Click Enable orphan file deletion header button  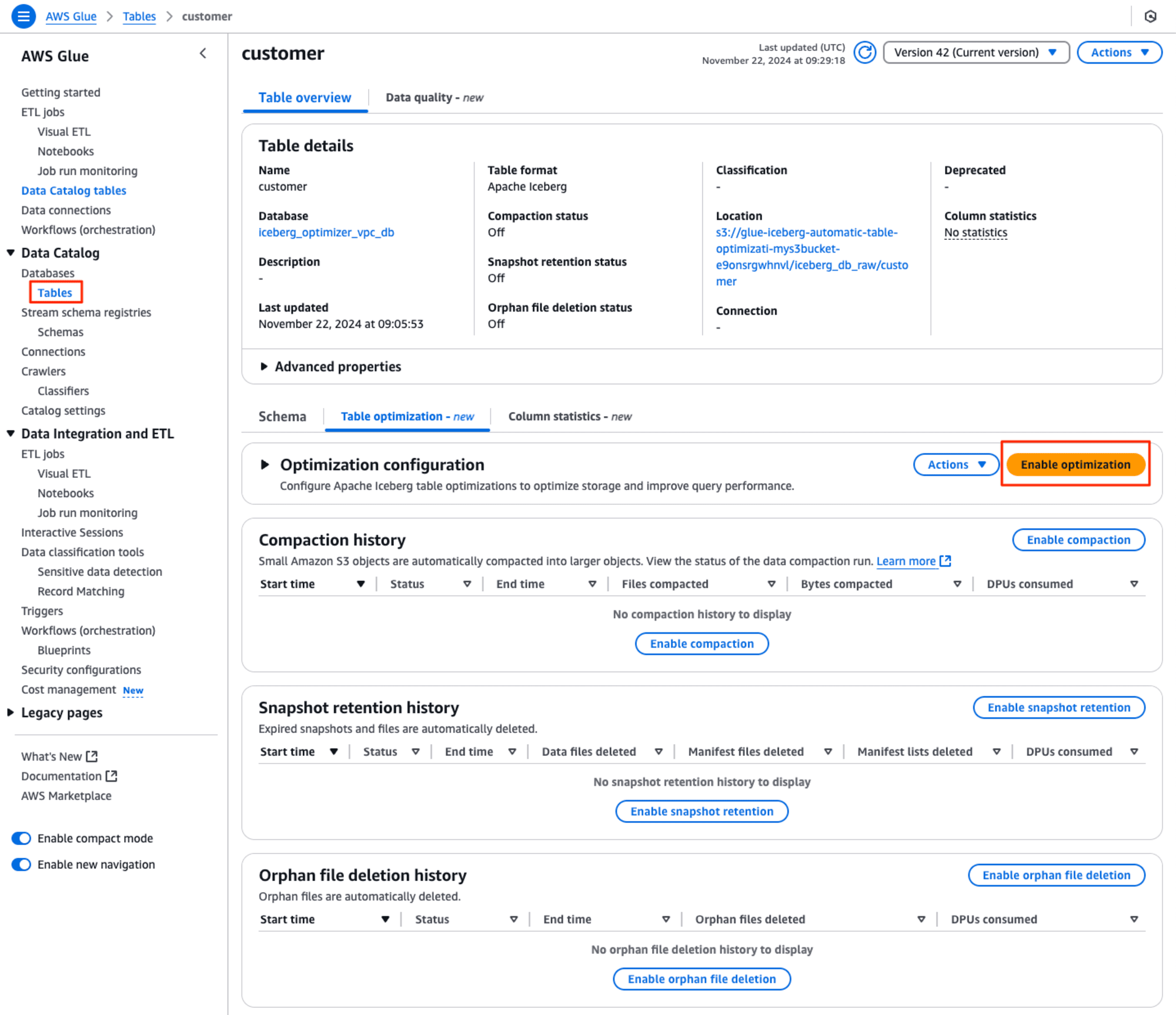coord(1056,875)
